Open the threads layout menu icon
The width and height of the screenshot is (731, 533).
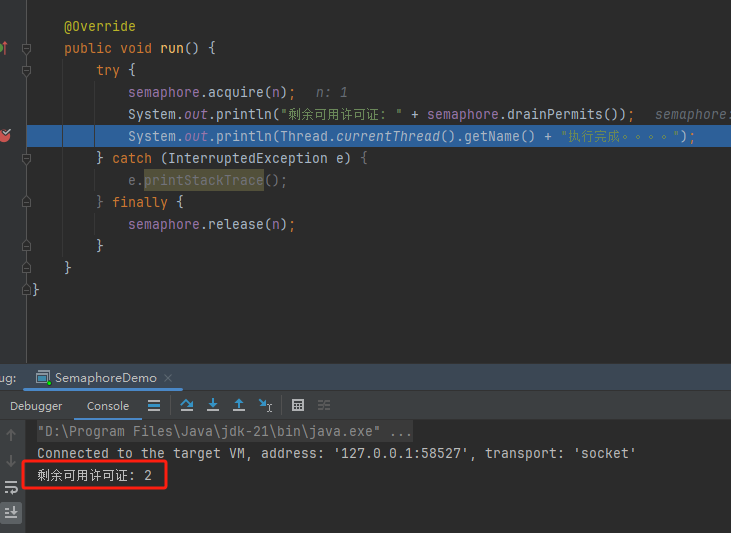click(x=154, y=405)
